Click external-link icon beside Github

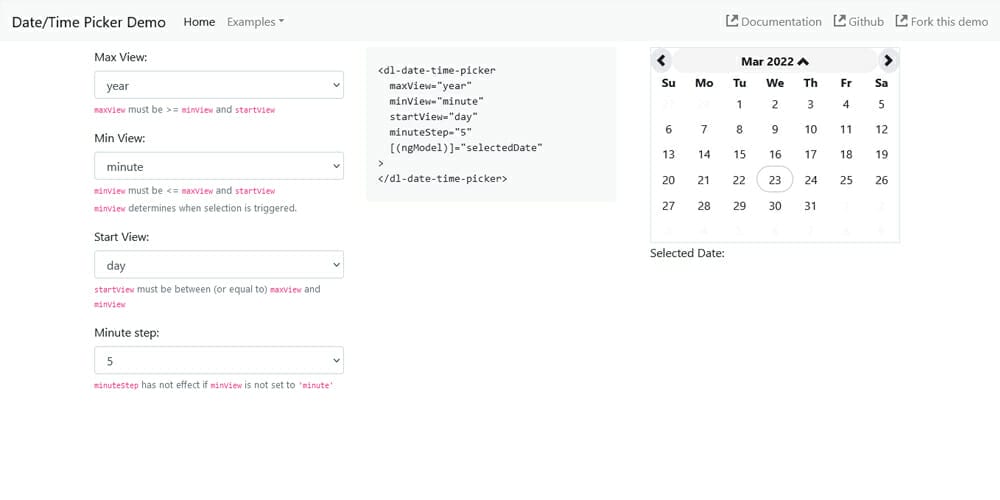tap(839, 21)
